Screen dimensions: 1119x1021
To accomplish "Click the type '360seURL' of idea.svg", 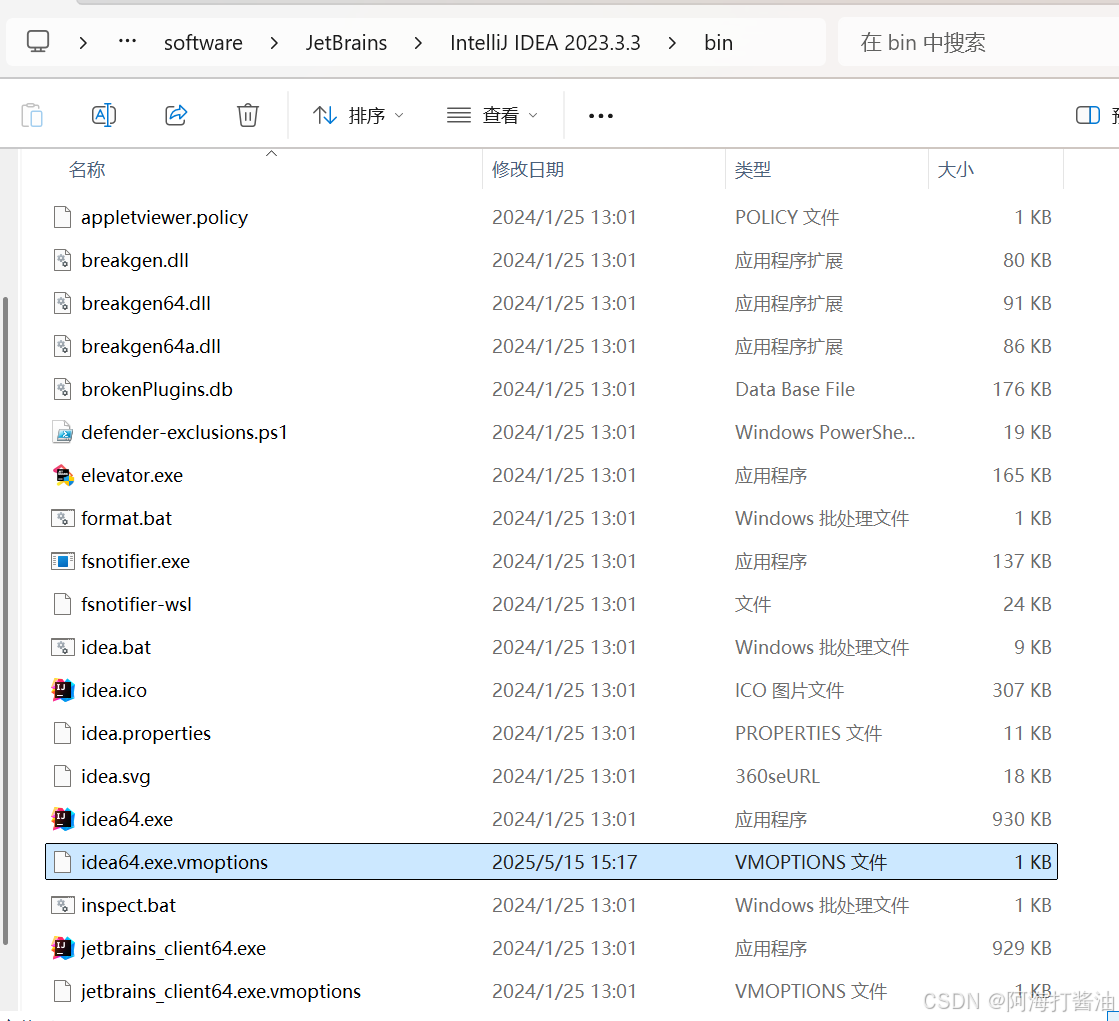I will [x=777, y=776].
